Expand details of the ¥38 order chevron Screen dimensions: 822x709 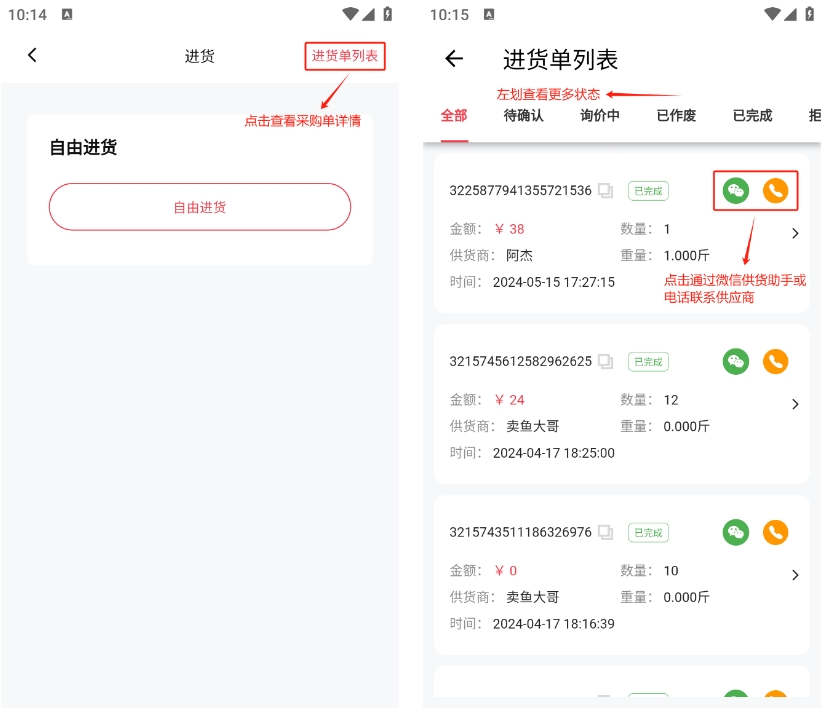[795, 233]
